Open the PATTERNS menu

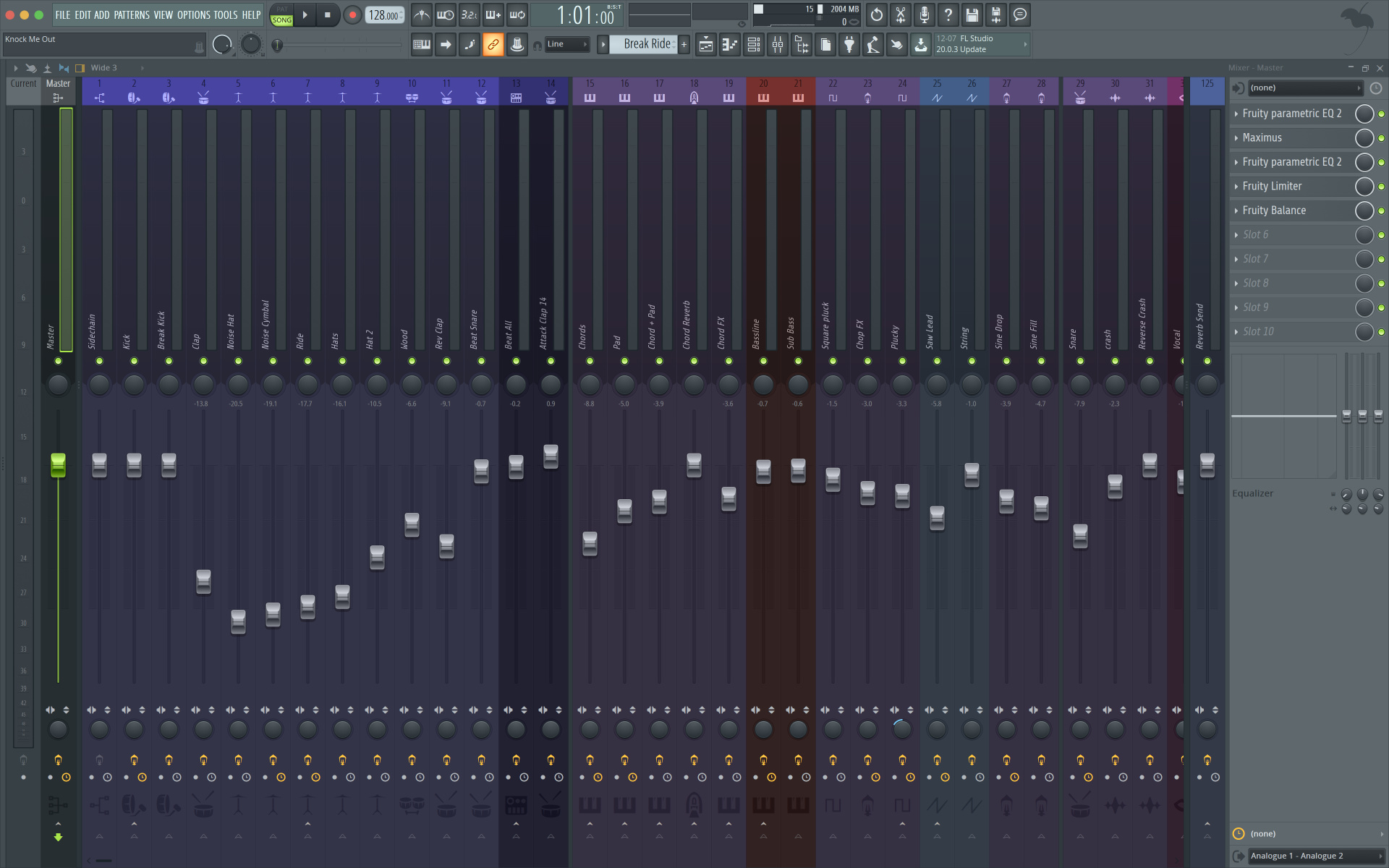coord(131,14)
